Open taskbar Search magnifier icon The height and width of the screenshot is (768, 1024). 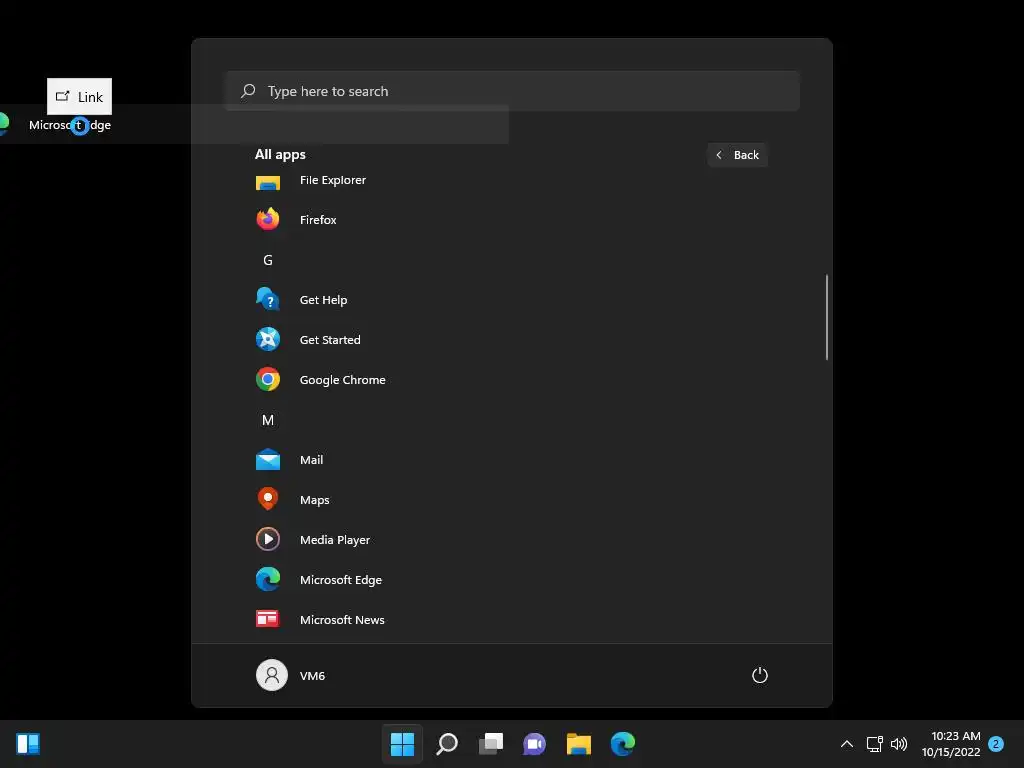coord(447,744)
